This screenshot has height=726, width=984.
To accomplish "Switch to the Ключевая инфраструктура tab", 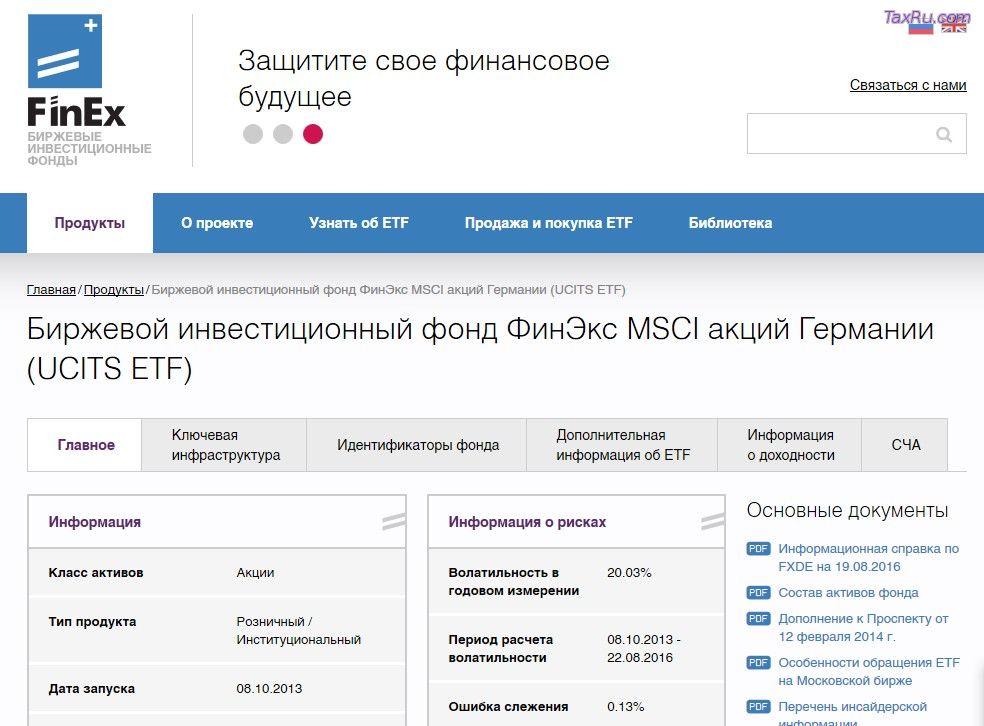I will tap(224, 444).
